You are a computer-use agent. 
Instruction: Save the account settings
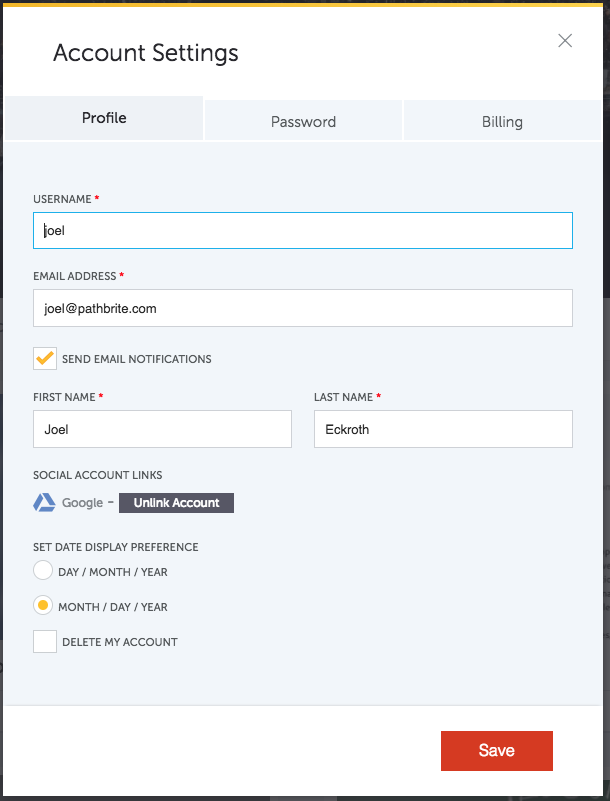[497, 750]
